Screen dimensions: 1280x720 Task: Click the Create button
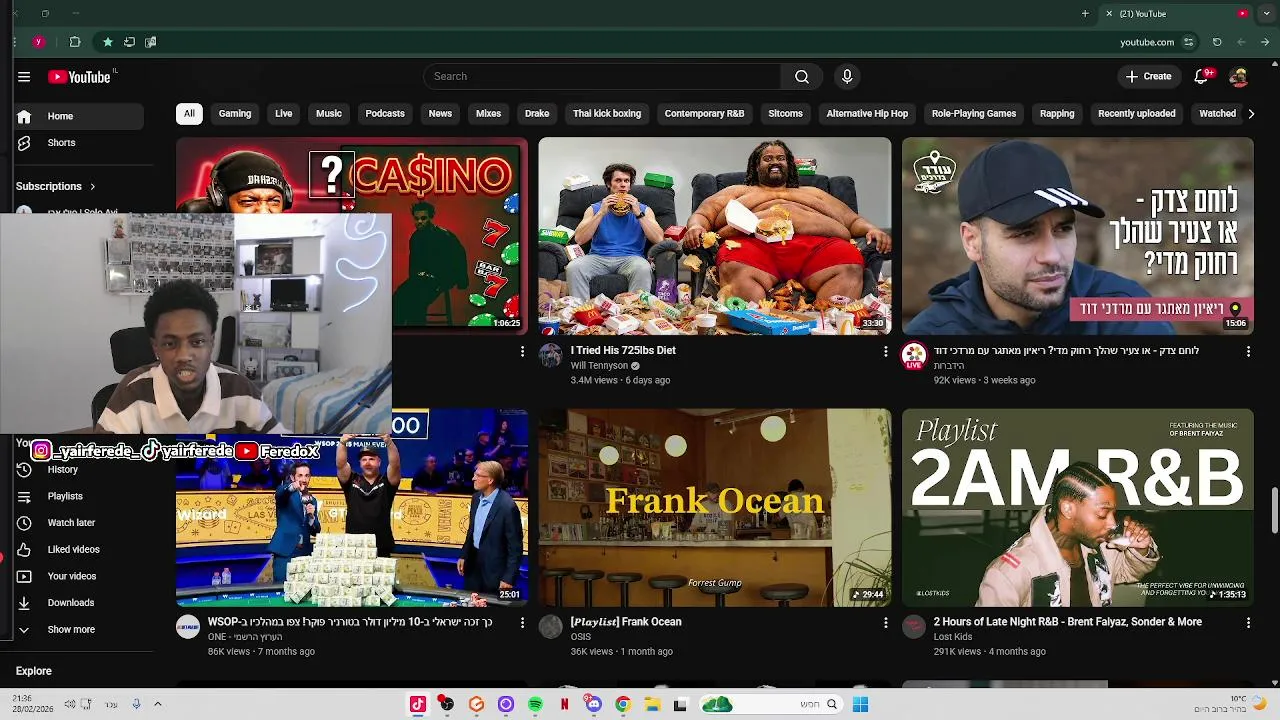coord(1148,76)
